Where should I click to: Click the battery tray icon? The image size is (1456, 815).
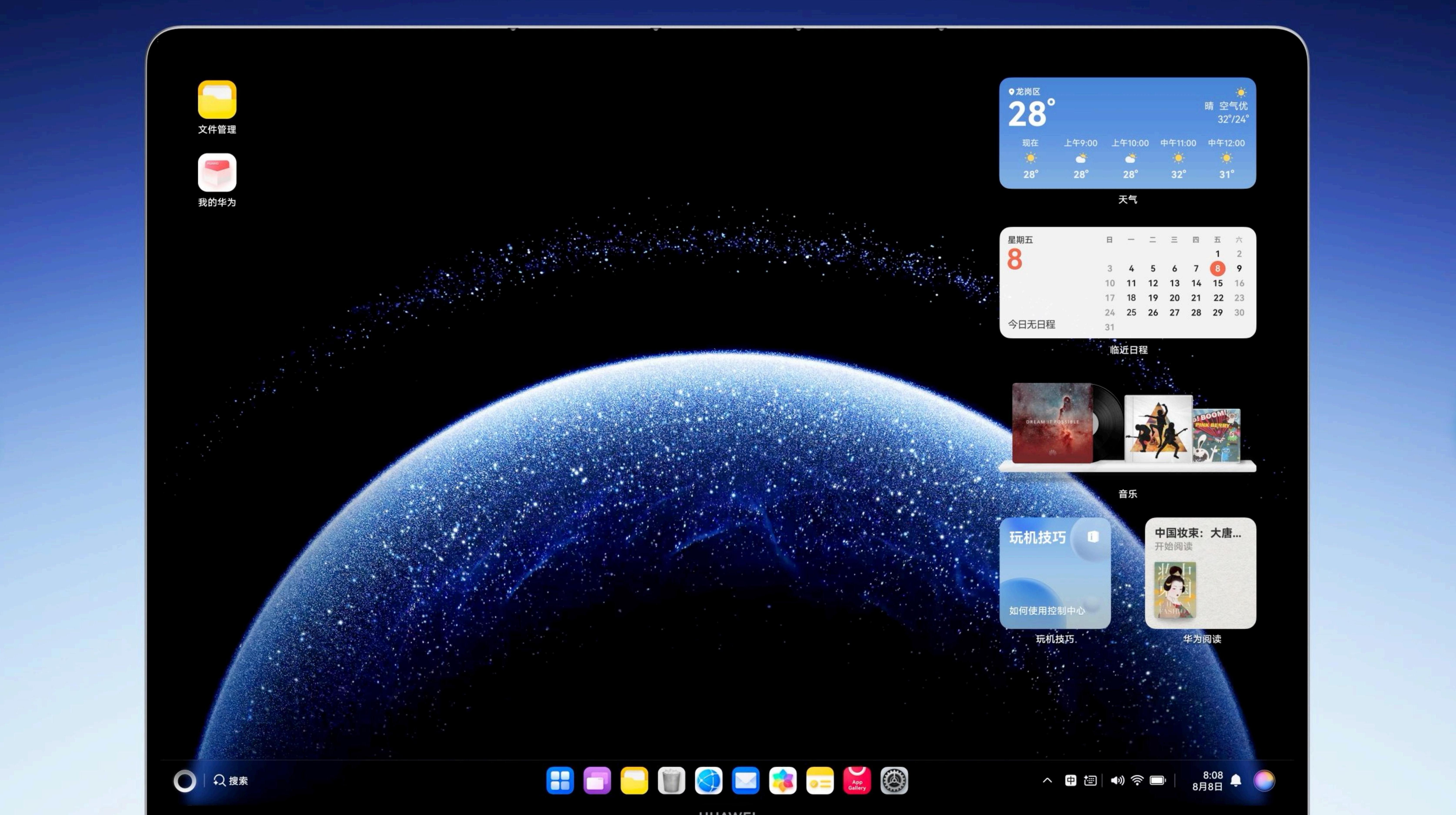click(x=1158, y=780)
